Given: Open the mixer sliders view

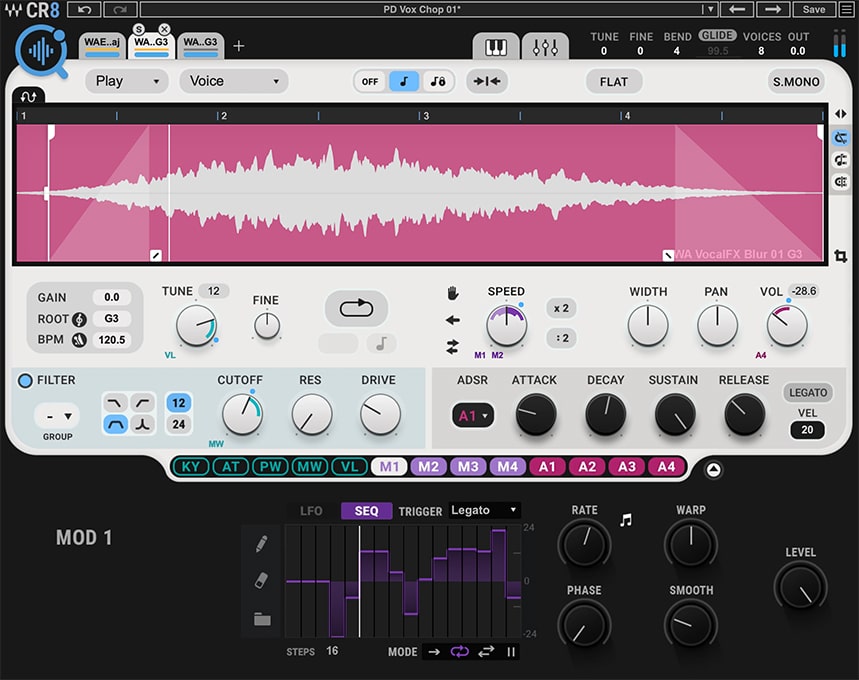Looking at the screenshot, I should pos(545,45).
